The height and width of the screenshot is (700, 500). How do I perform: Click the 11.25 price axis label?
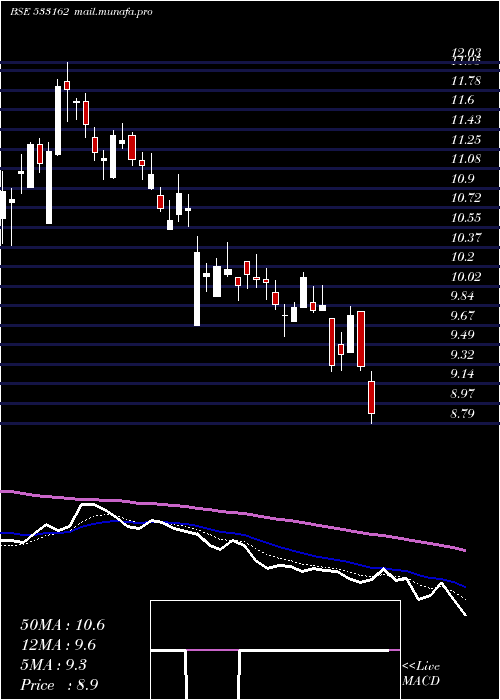pyautogui.click(x=466, y=140)
